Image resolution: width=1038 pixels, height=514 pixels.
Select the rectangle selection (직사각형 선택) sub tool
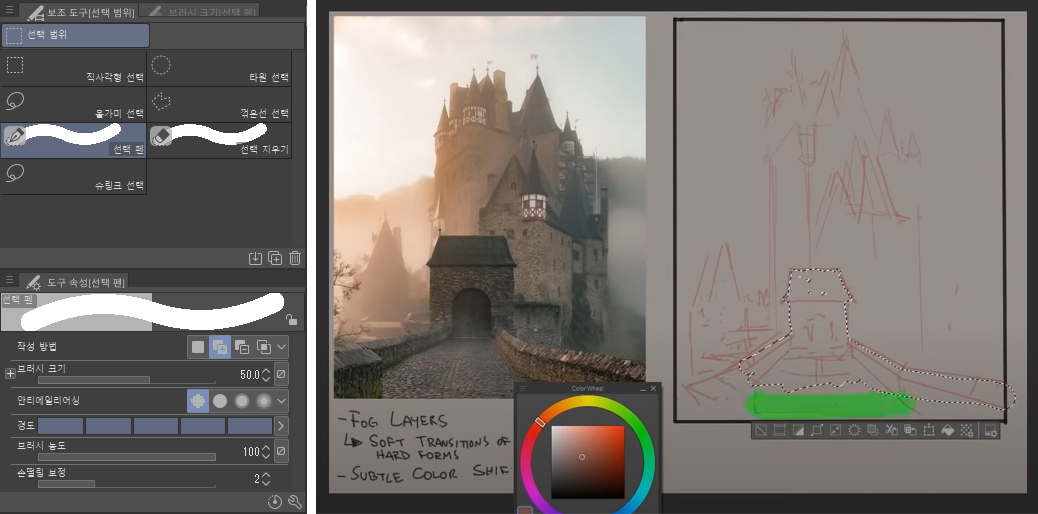74,67
